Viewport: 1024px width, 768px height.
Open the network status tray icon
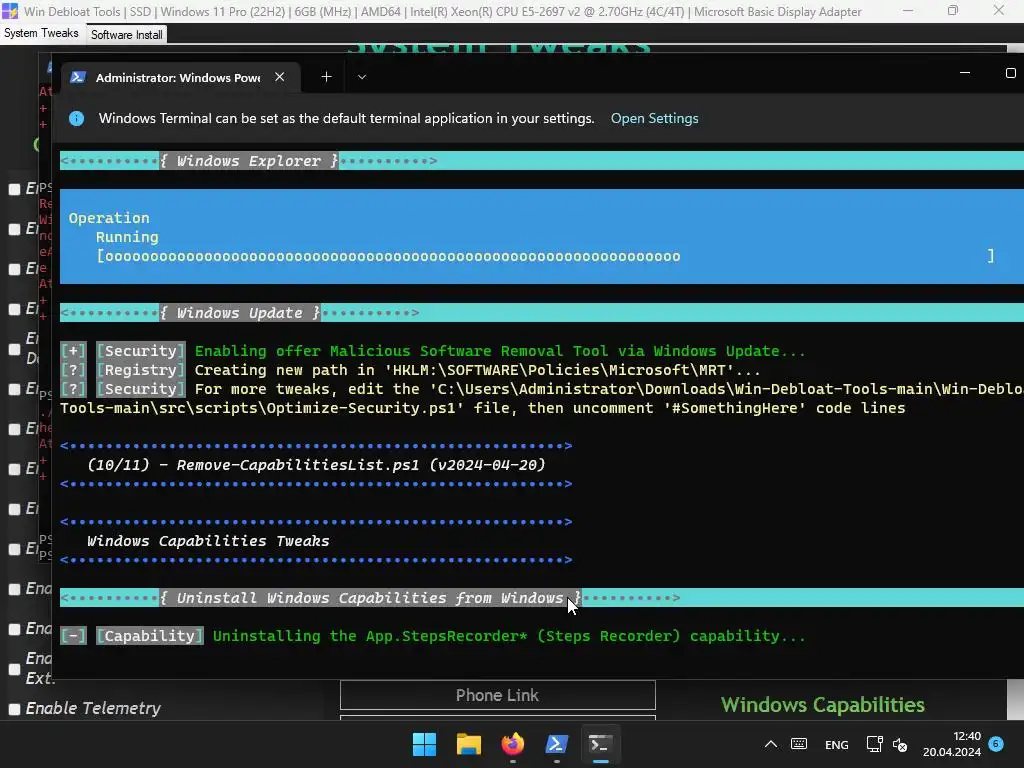(x=874, y=744)
